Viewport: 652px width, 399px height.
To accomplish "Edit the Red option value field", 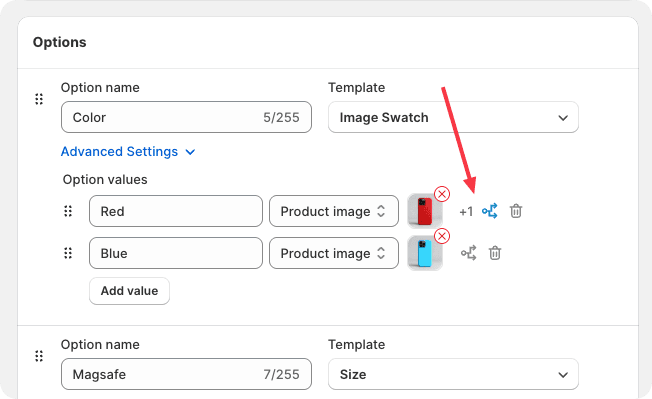I will tap(176, 211).
